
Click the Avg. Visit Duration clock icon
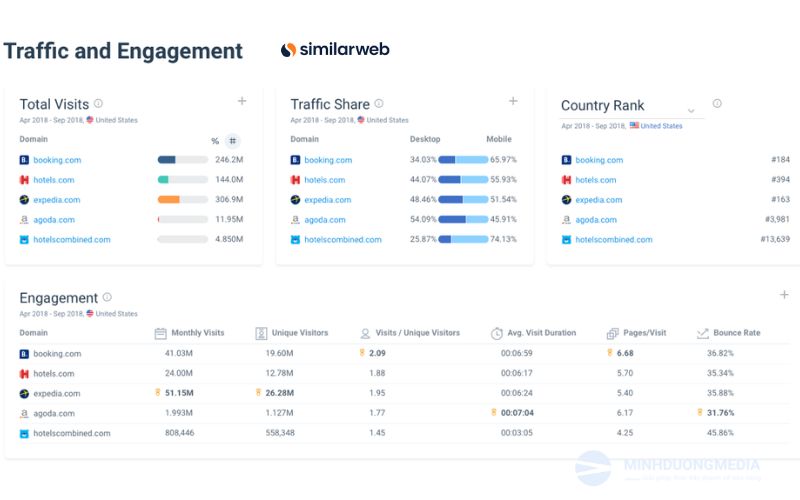click(496, 333)
